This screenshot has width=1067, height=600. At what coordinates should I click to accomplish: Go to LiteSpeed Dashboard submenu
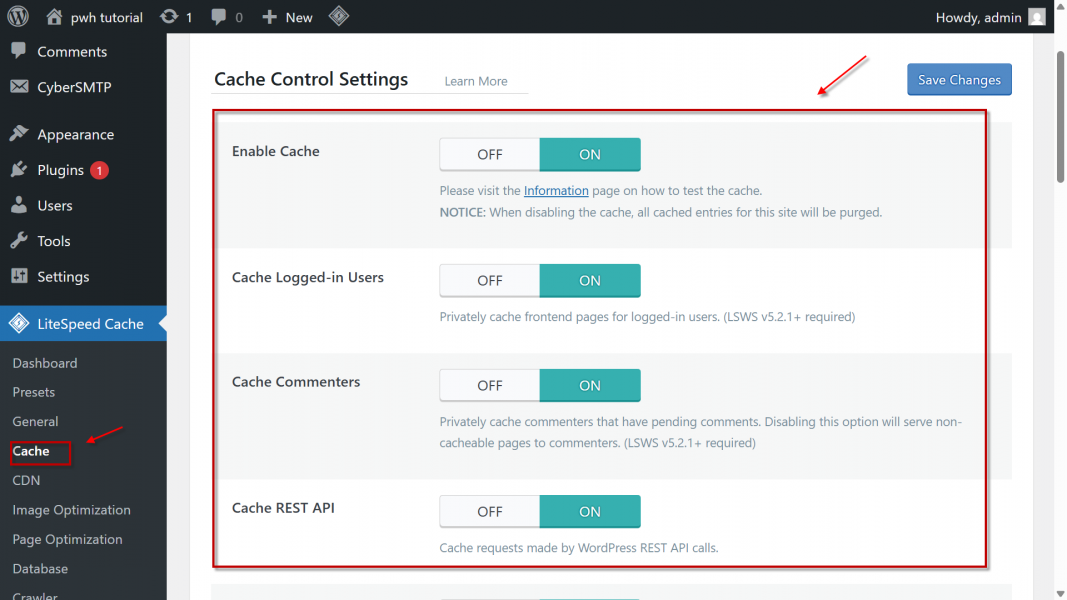tap(45, 363)
